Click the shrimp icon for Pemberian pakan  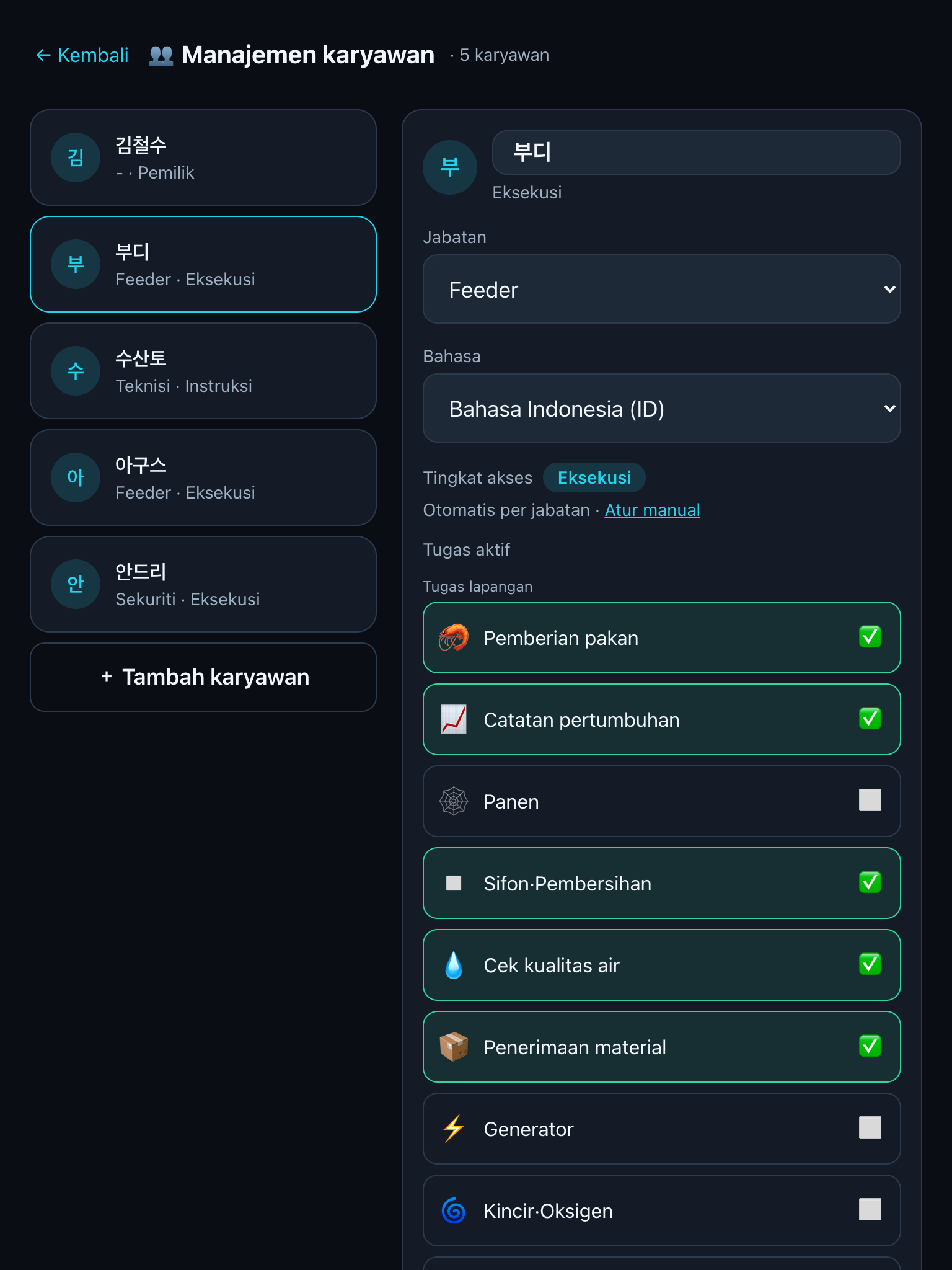point(454,637)
